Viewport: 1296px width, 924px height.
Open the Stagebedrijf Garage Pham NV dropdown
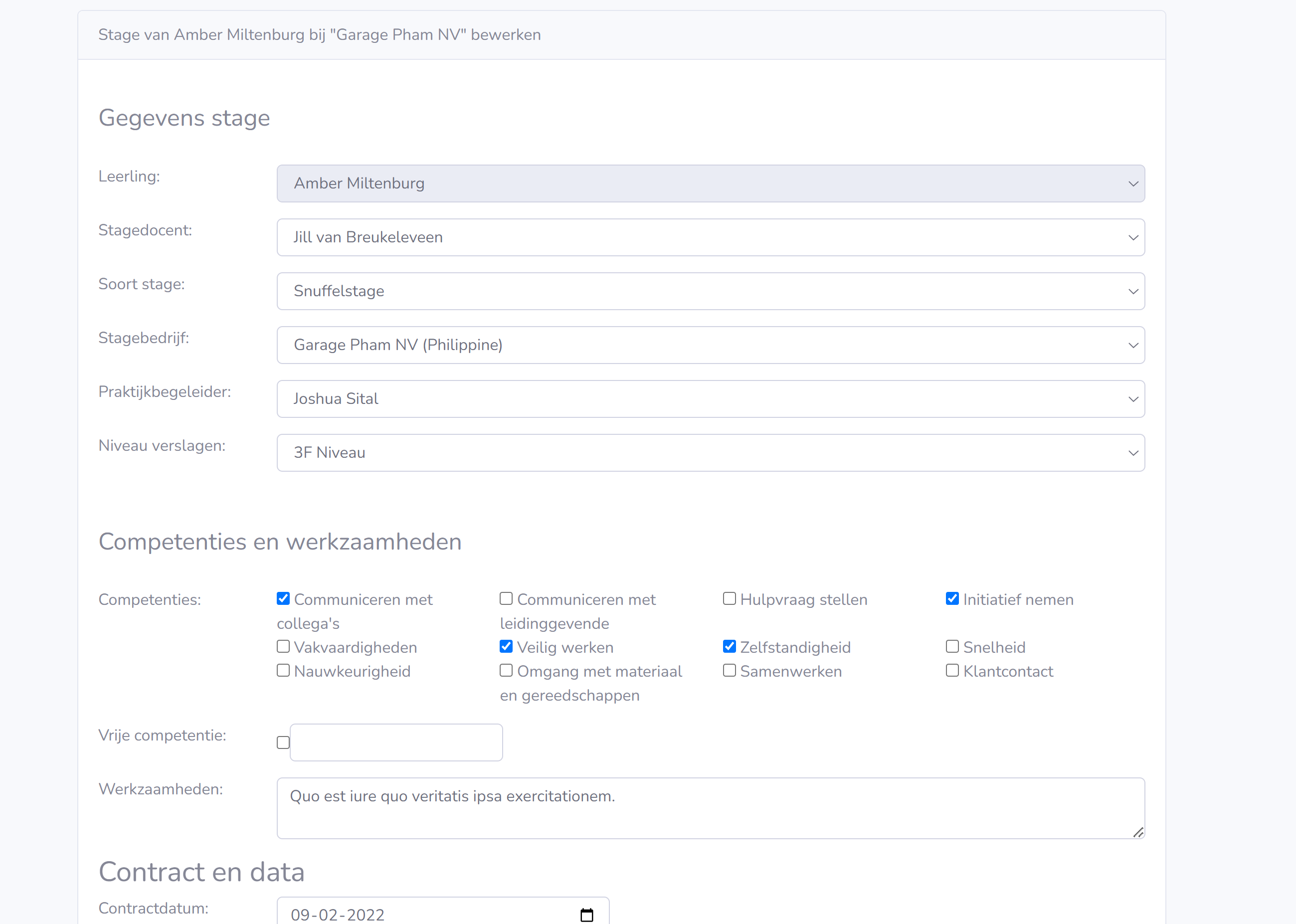click(x=710, y=345)
